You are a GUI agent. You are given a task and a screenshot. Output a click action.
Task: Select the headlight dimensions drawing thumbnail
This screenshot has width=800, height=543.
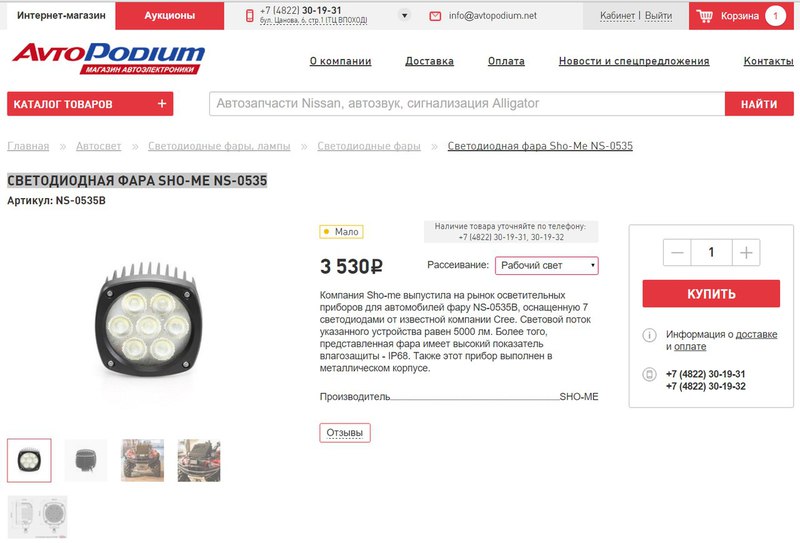37,516
